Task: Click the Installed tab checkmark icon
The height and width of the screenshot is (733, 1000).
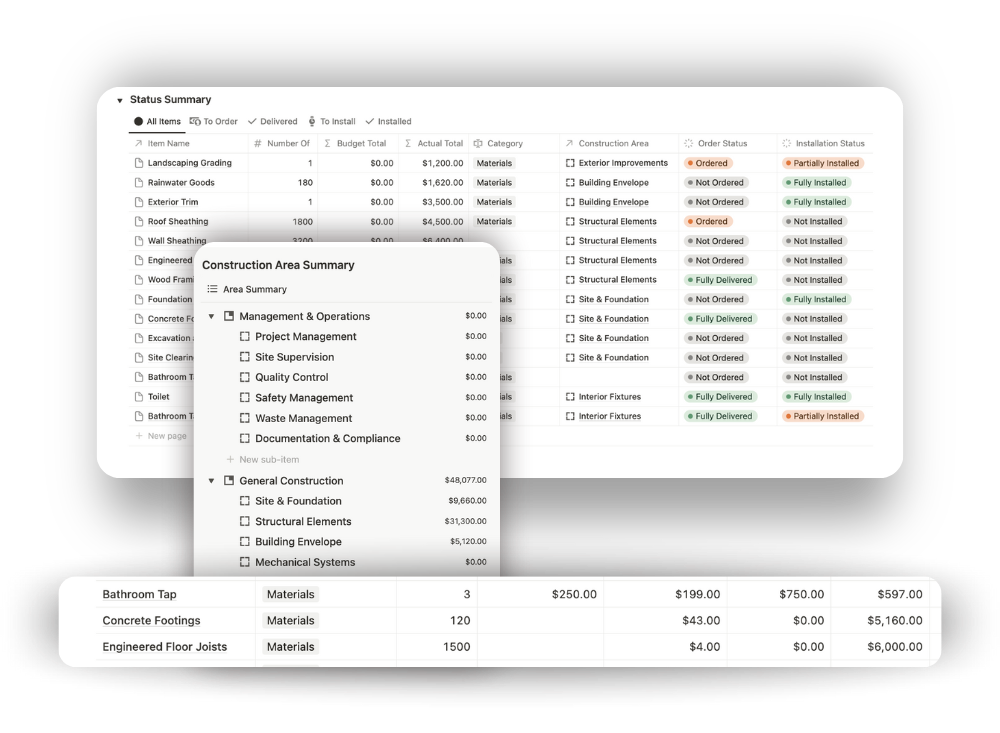Action: pos(370,122)
